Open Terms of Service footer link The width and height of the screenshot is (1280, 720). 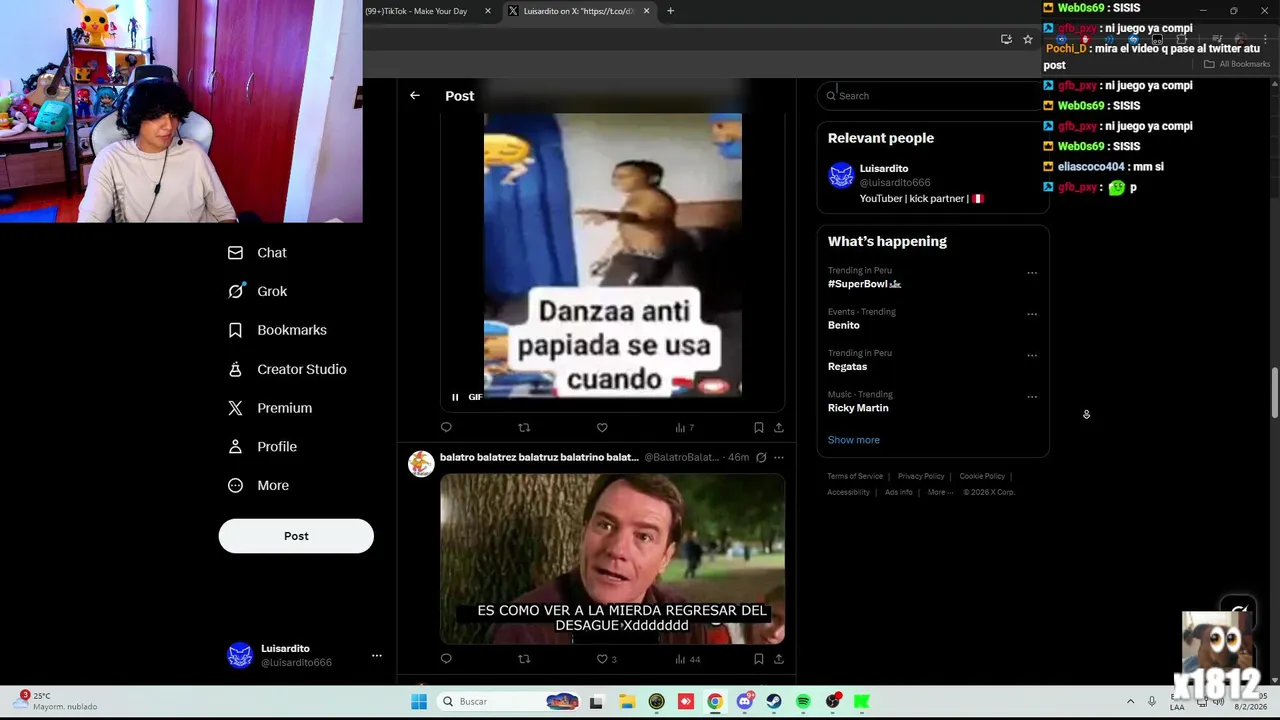tap(855, 476)
